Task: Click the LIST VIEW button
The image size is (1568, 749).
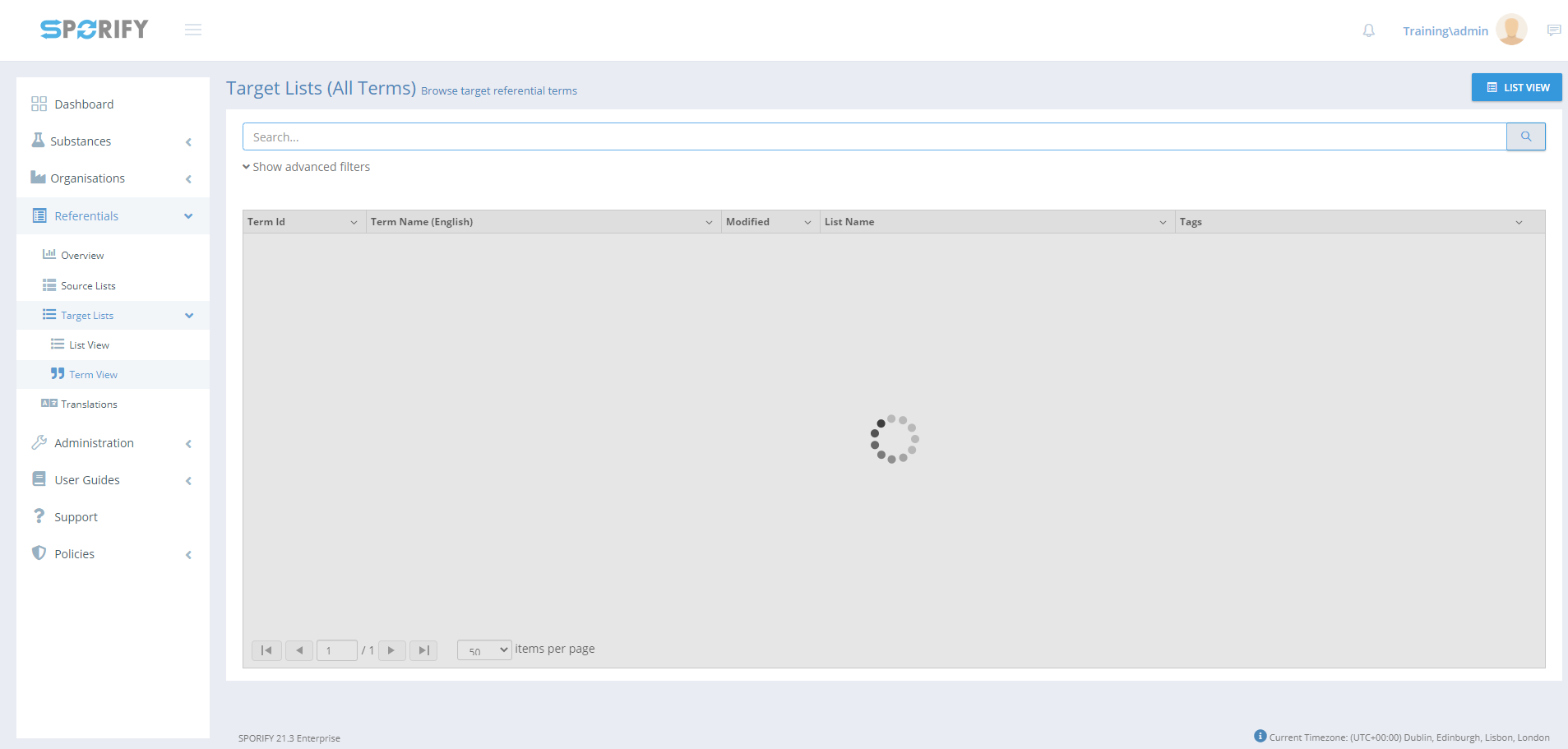Action: [x=1516, y=87]
